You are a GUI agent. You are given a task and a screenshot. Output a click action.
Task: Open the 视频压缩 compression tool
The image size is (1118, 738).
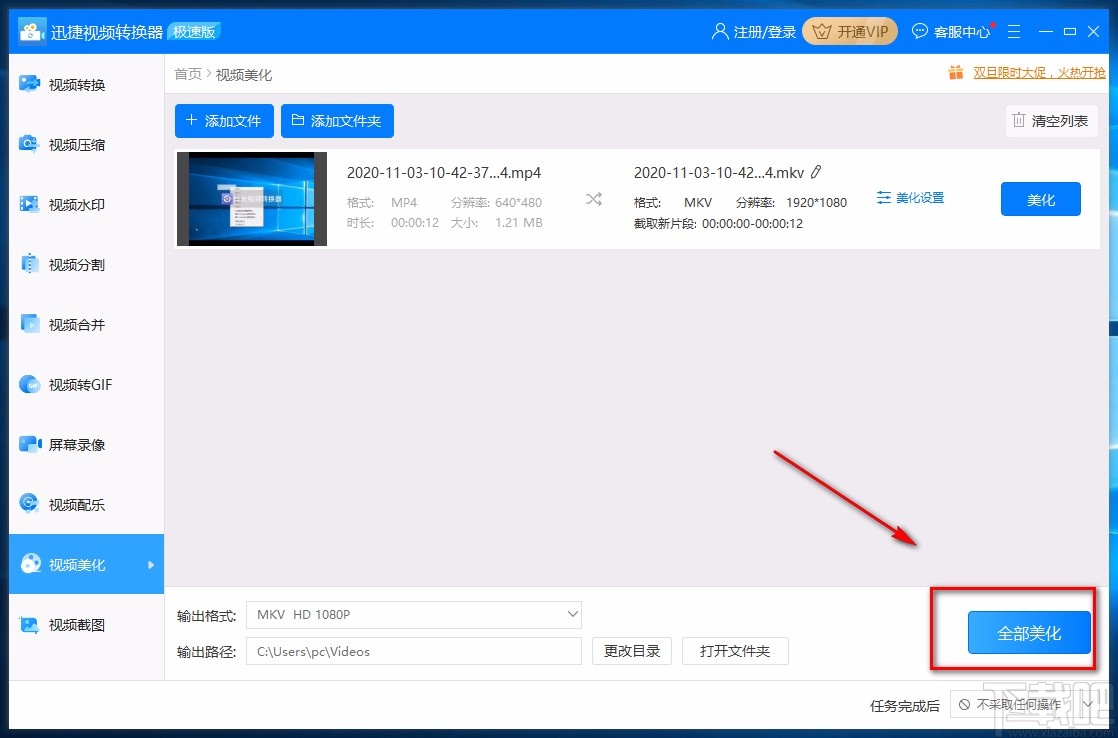(70, 144)
